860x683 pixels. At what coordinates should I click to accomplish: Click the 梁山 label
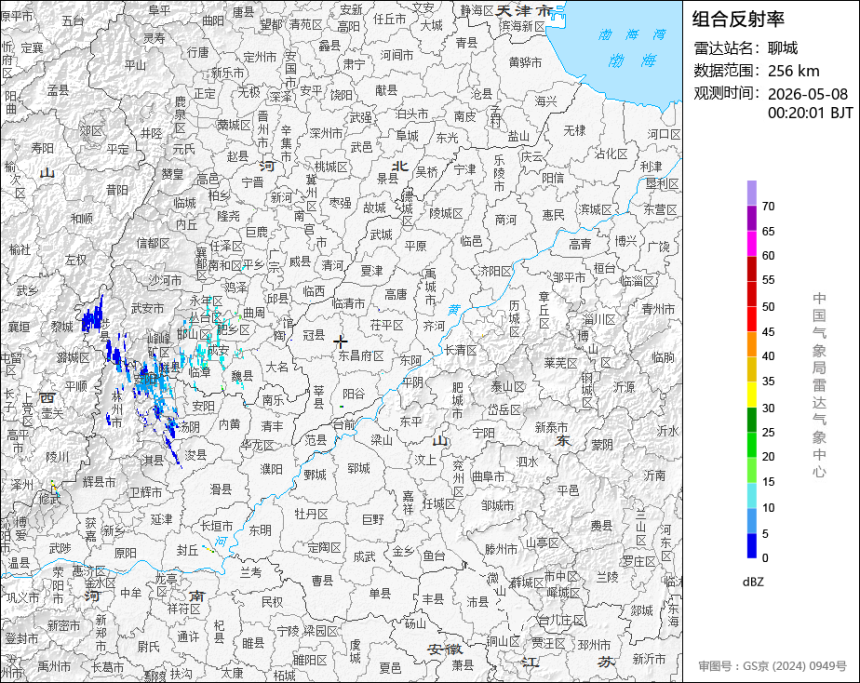pyautogui.click(x=382, y=439)
